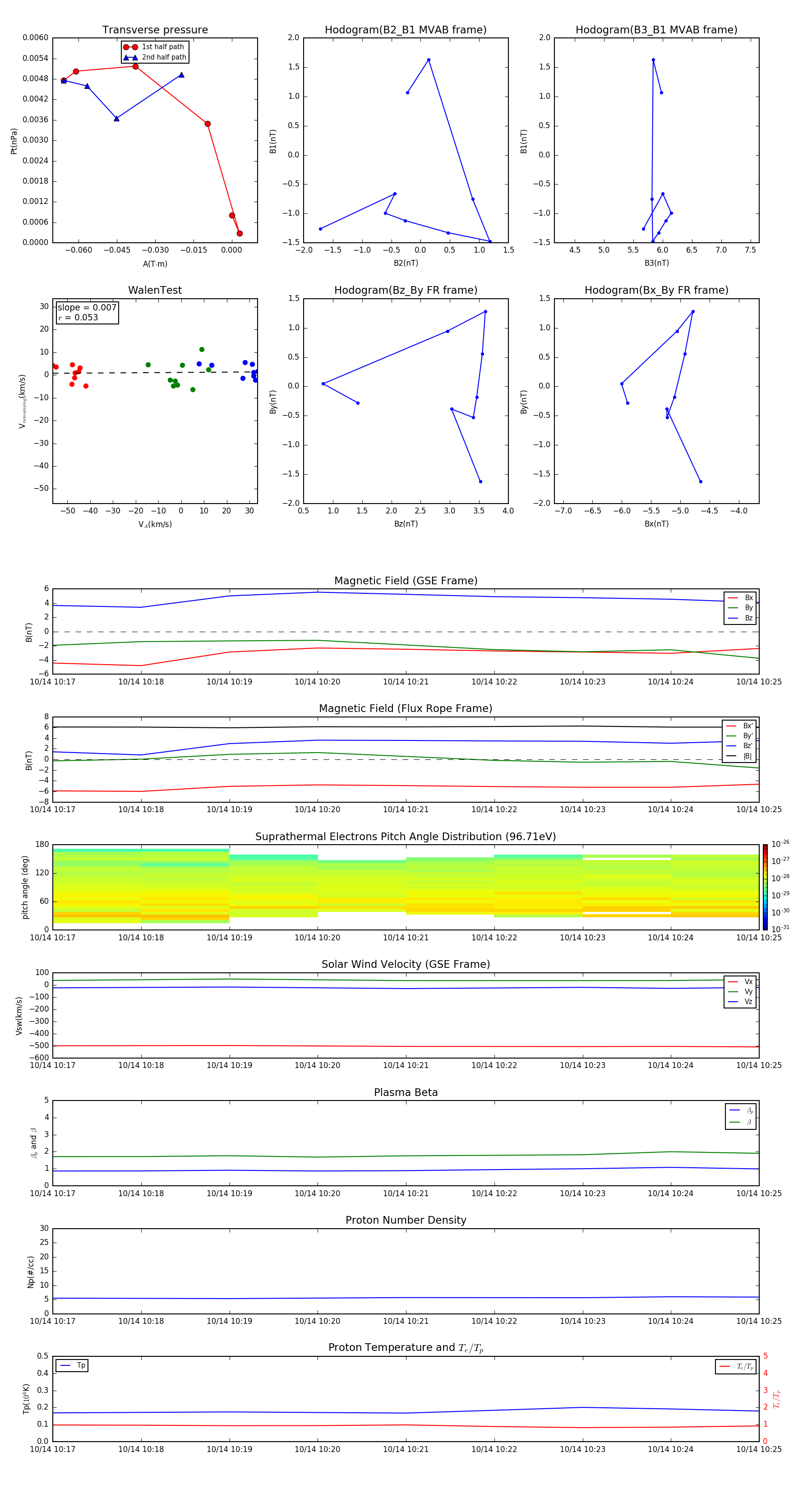Click the "Np(#/cc)" y-axis label

pyautogui.click(x=31, y=1271)
